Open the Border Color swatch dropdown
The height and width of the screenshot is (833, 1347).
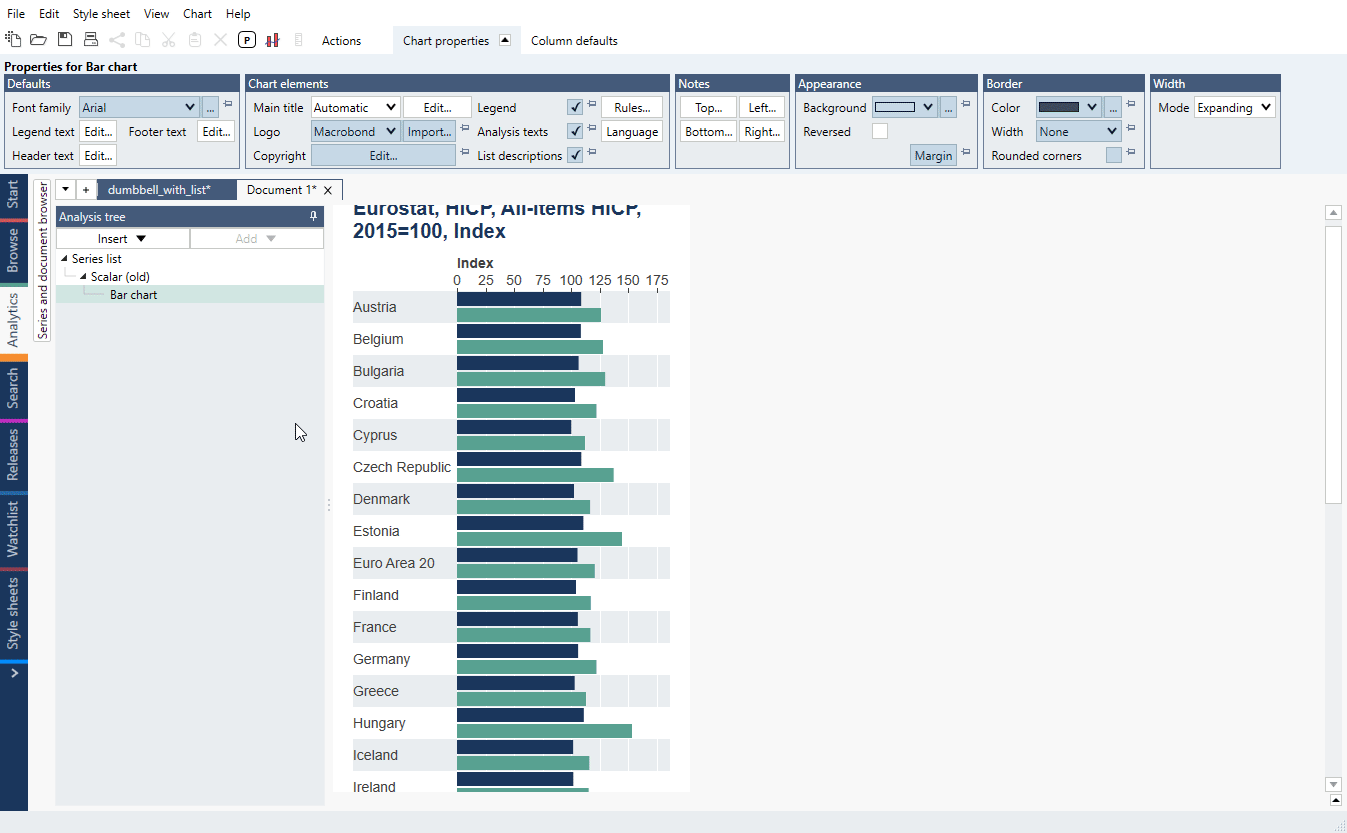click(x=1068, y=107)
